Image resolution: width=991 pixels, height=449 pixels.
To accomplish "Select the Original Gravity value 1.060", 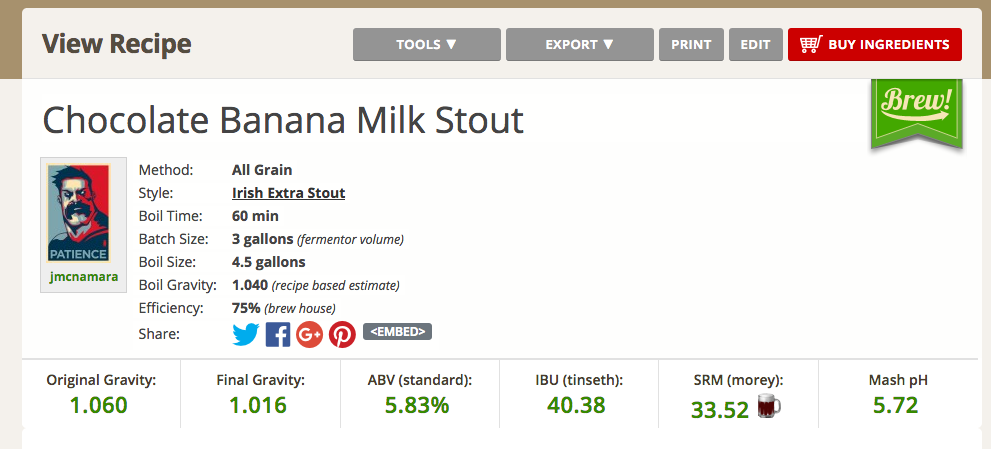I will (99, 405).
